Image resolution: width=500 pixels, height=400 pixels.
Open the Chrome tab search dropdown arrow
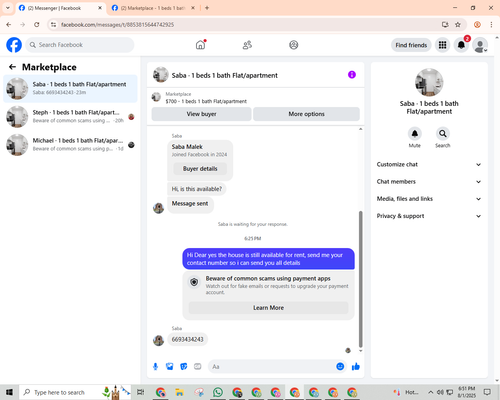pos(8,8)
